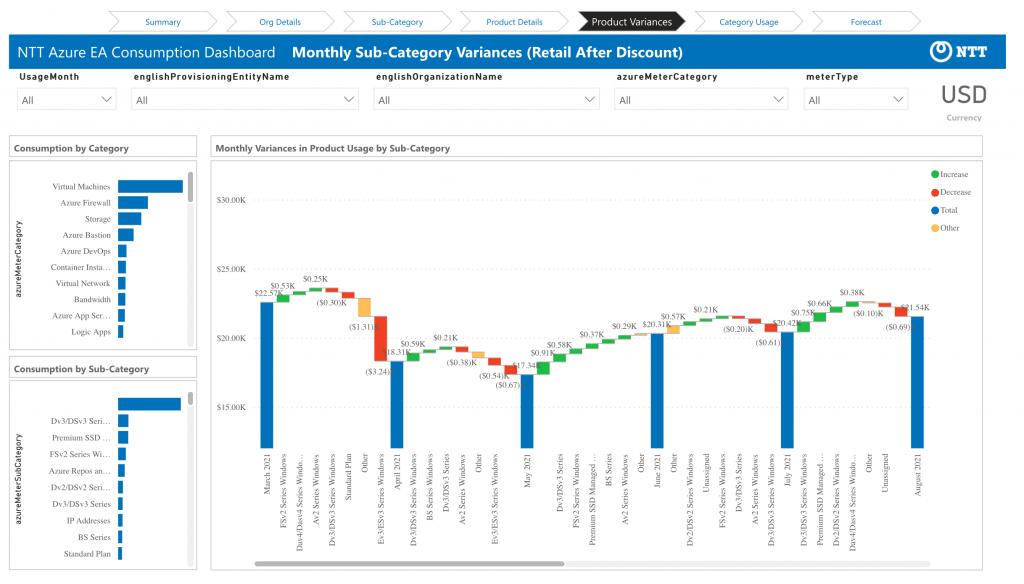This screenshot has width=1024, height=584.
Task: Select the Azure Firewall category bar
Action: tap(133, 203)
